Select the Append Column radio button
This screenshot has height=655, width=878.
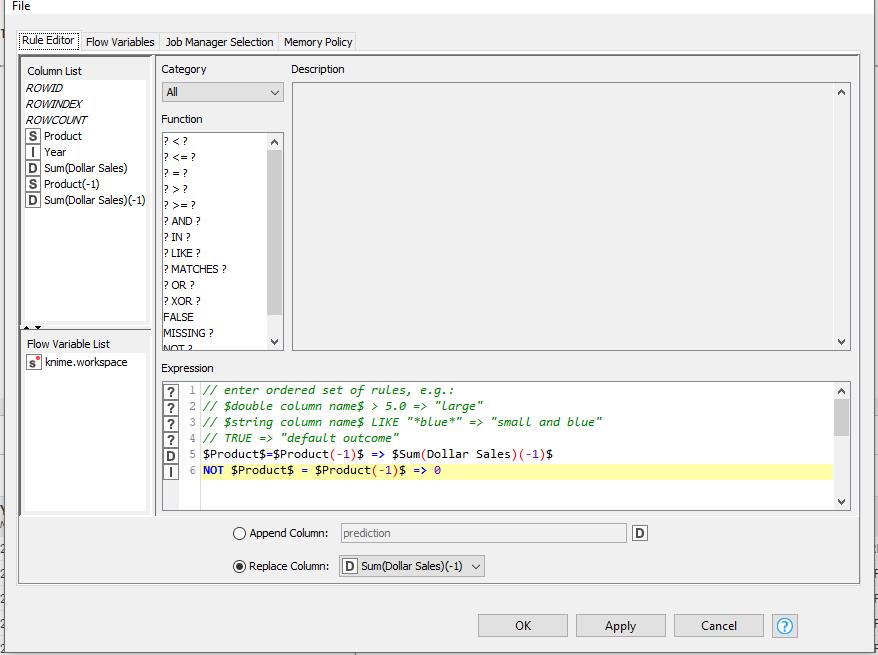(239, 534)
